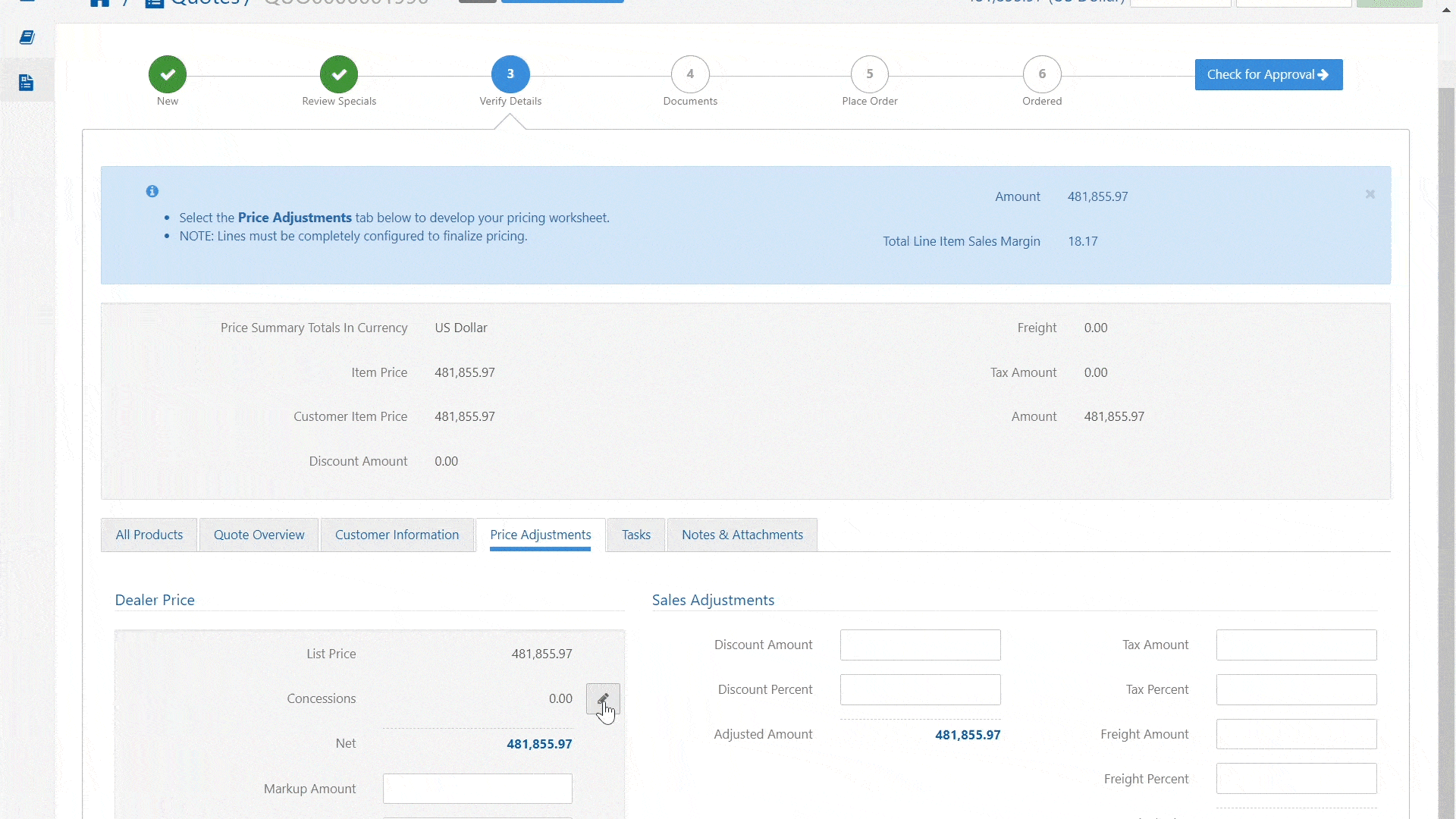Click the page vertical scrollbar
Image resolution: width=1456 pixels, height=819 pixels.
(1446, 455)
